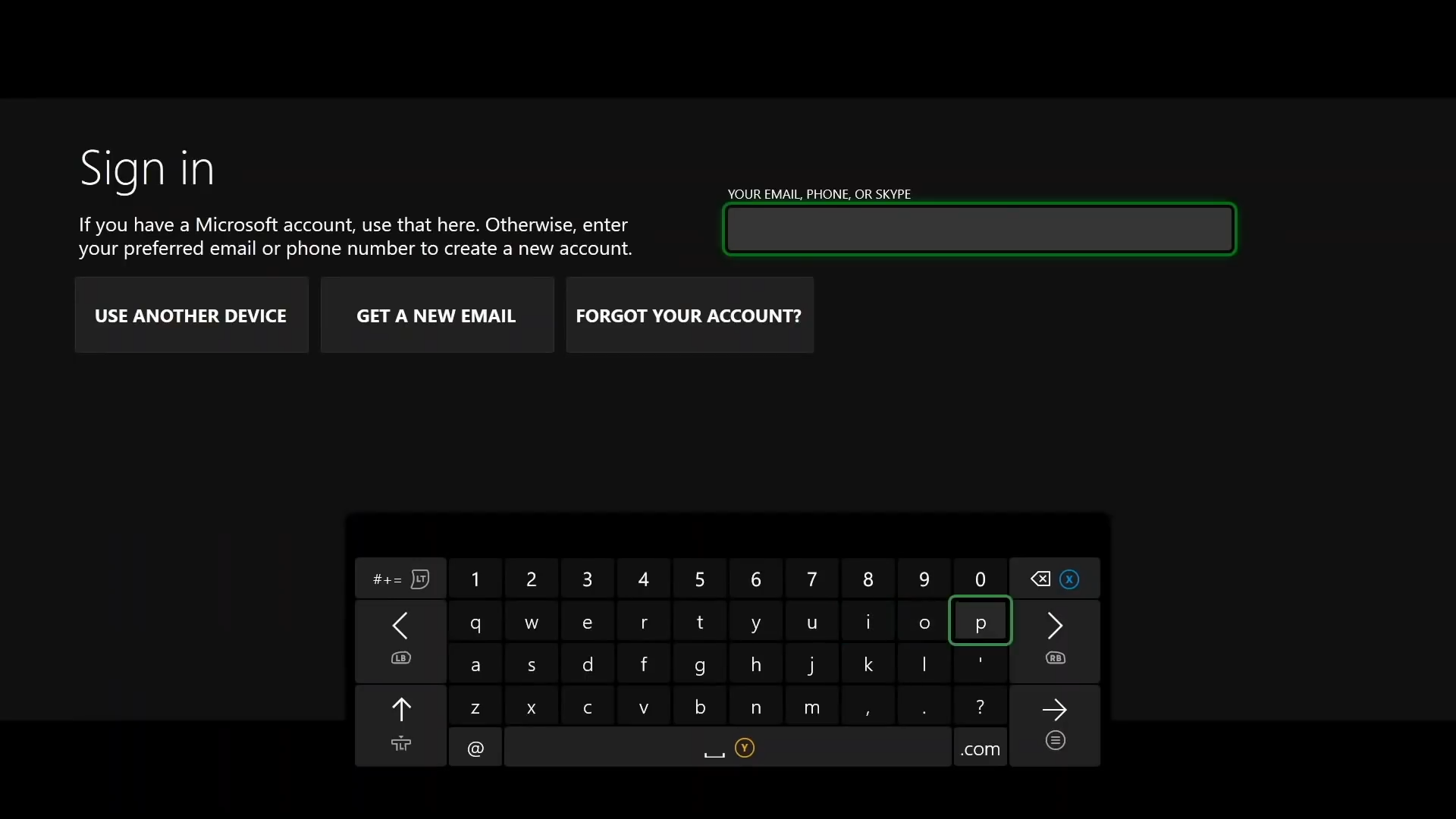This screenshot has width=1456, height=819.
Task: Tap the letter t key
Action: pos(700,622)
